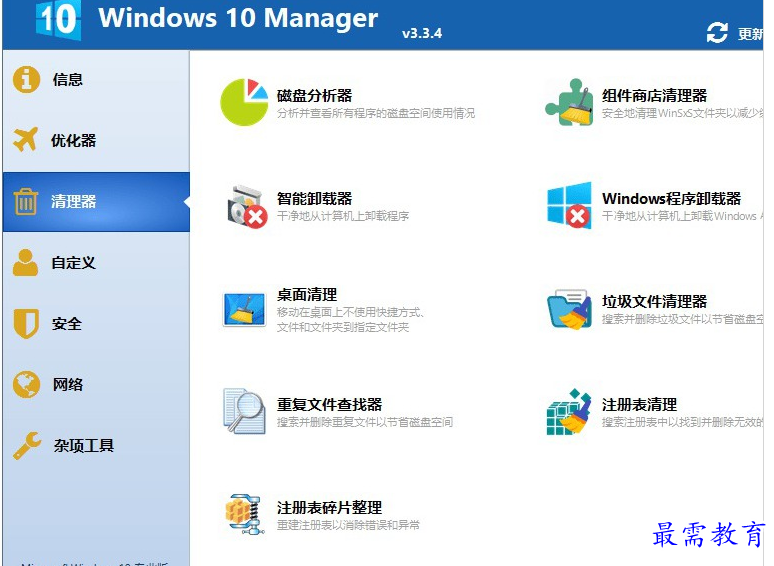
Task: Click the Windows 10 Manager title text
Action: [238, 18]
